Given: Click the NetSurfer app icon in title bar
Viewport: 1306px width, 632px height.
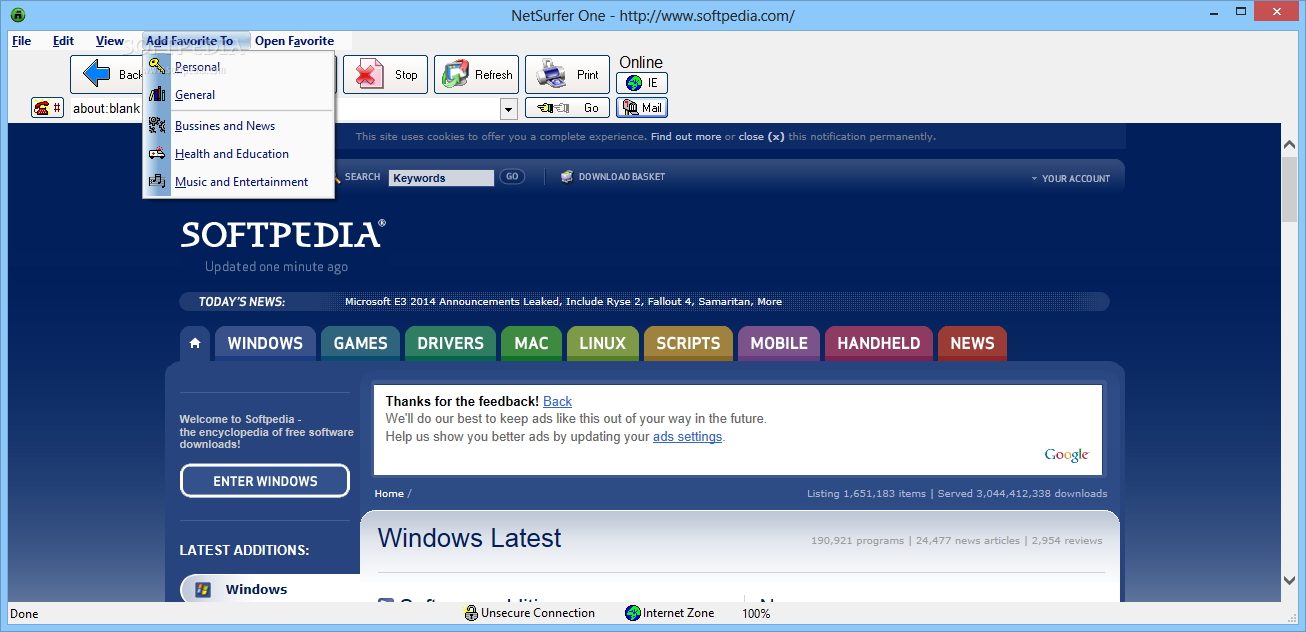Looking at the screenshot, I should pyautogui.click(x=18, y=15).
